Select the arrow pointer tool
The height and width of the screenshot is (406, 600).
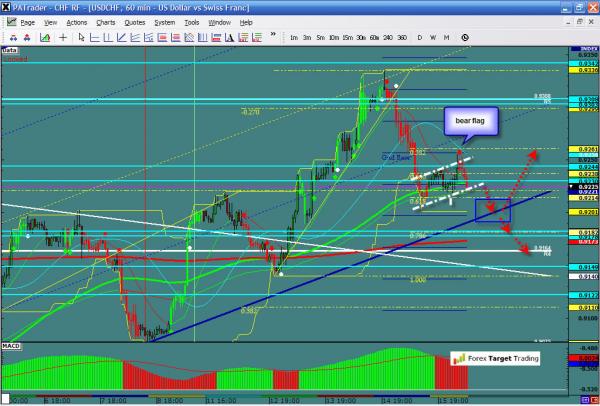pos(82,37)
